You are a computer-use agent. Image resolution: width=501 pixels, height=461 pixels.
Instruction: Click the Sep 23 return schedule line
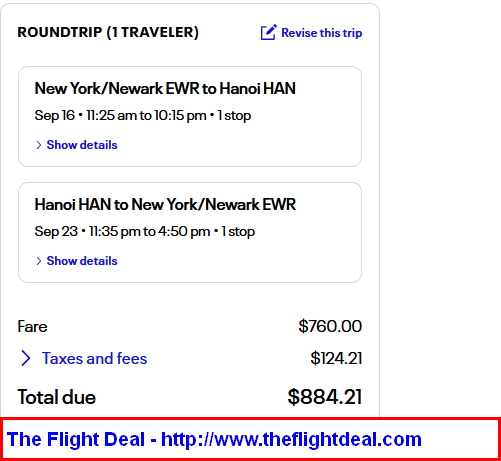click(145, 232)
